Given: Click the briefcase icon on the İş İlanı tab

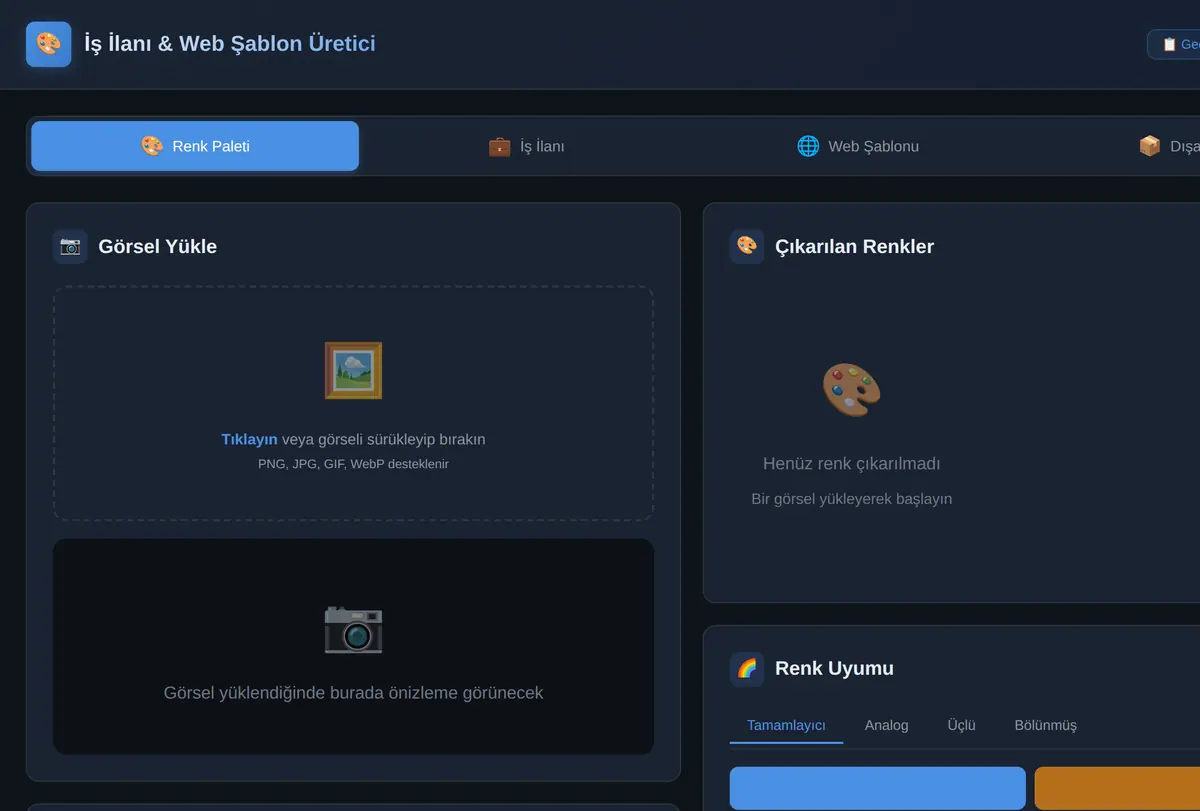Looking at the screenshot, I should [499, 146].
